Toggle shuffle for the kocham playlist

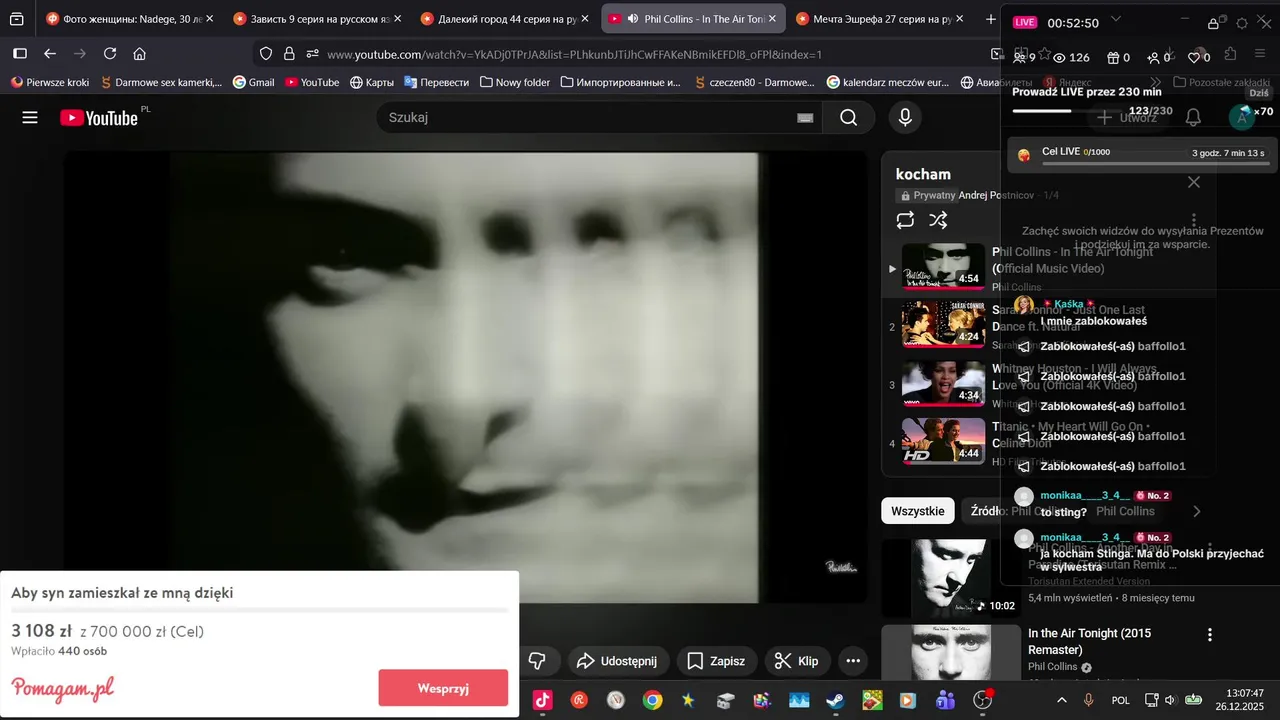[938, 220]
